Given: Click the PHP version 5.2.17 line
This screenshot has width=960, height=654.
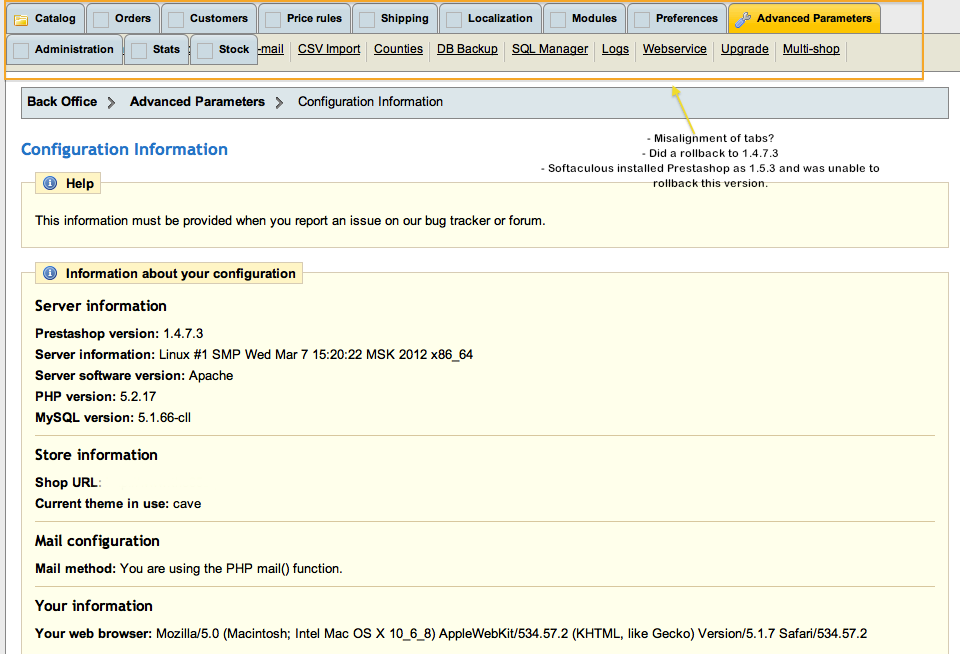Looking at the screenshot, I should [x=96, y=396].
